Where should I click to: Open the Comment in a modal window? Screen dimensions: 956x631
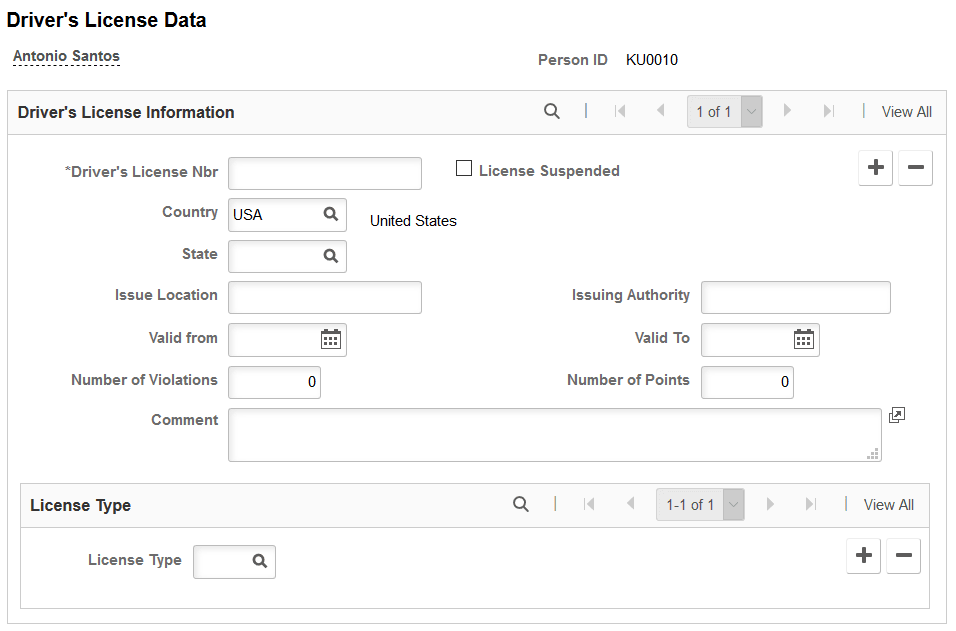pos(897,414)
